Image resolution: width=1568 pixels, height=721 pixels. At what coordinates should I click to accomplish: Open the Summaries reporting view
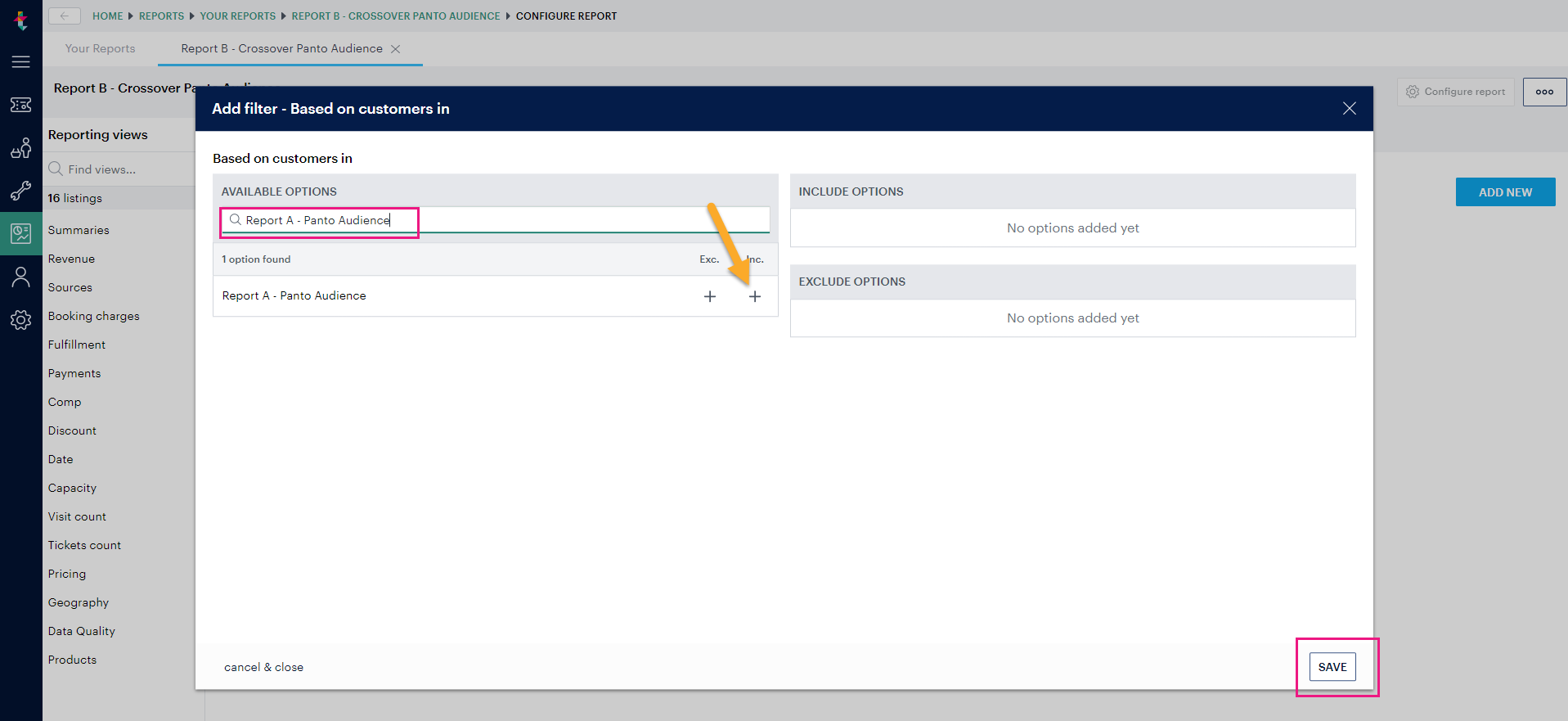[x=79, y=230]
